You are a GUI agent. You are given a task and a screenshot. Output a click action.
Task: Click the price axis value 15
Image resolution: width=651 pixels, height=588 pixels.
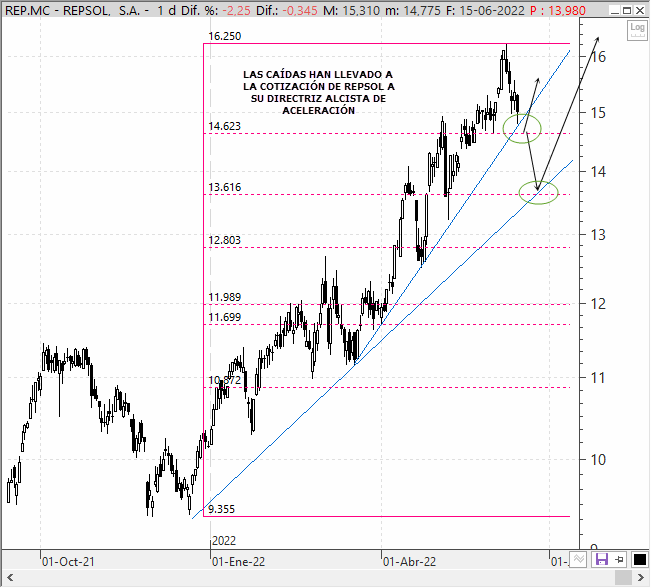click(x=598, y=113)
